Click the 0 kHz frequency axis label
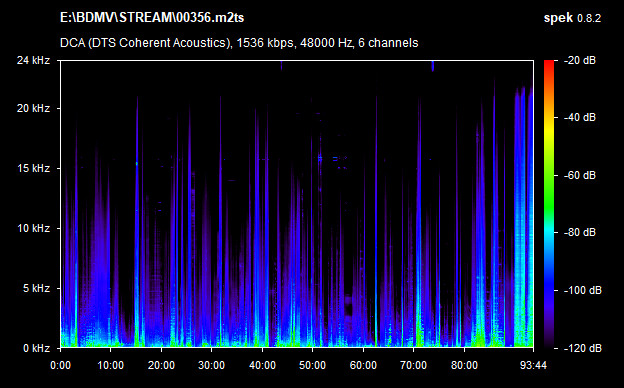Screen dimensions: 624x388 [x=36, y=348]
